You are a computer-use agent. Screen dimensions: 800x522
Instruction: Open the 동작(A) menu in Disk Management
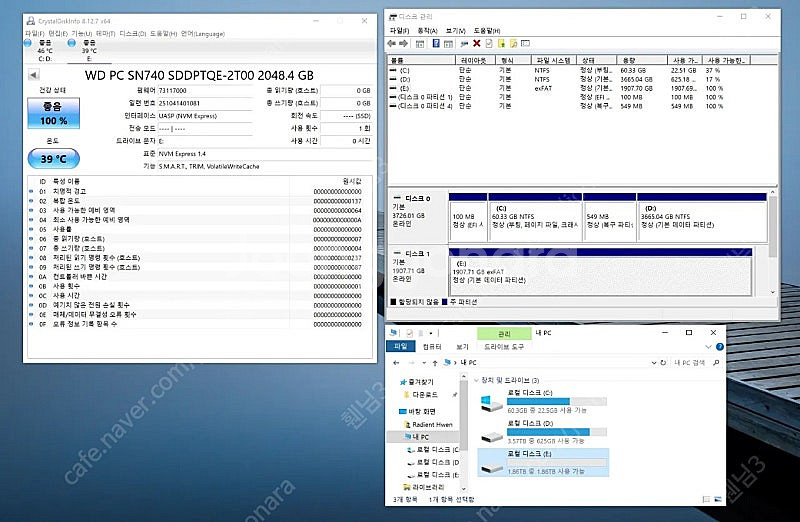click(x=428, y=31)
